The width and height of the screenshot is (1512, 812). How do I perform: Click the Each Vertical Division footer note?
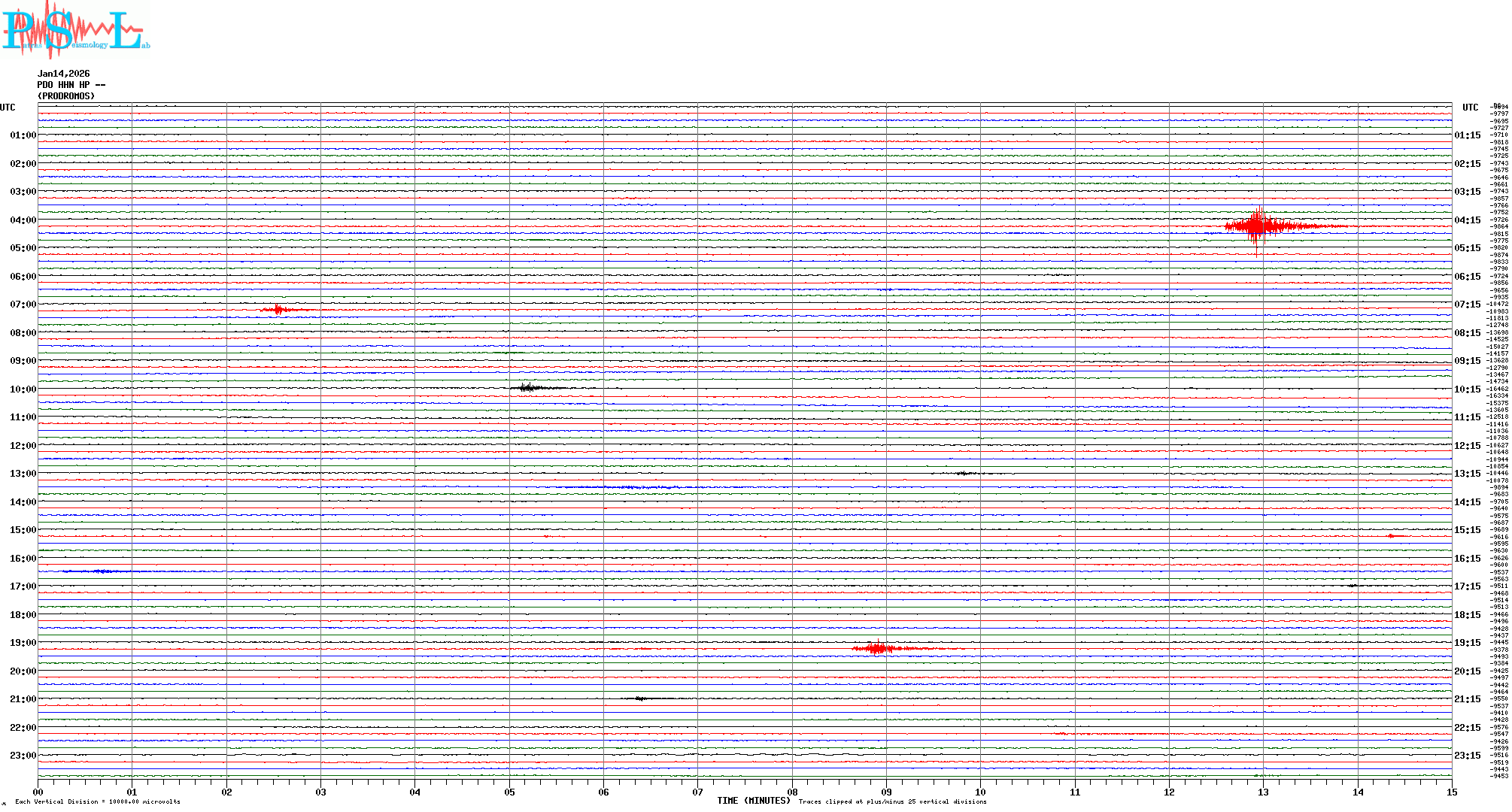(98, 801)
